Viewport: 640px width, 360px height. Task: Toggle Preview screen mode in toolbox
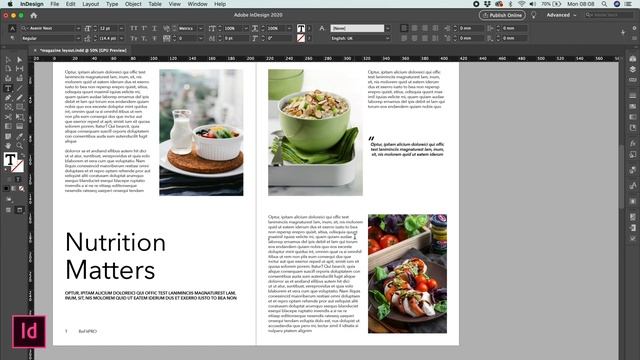coord(20,210)
